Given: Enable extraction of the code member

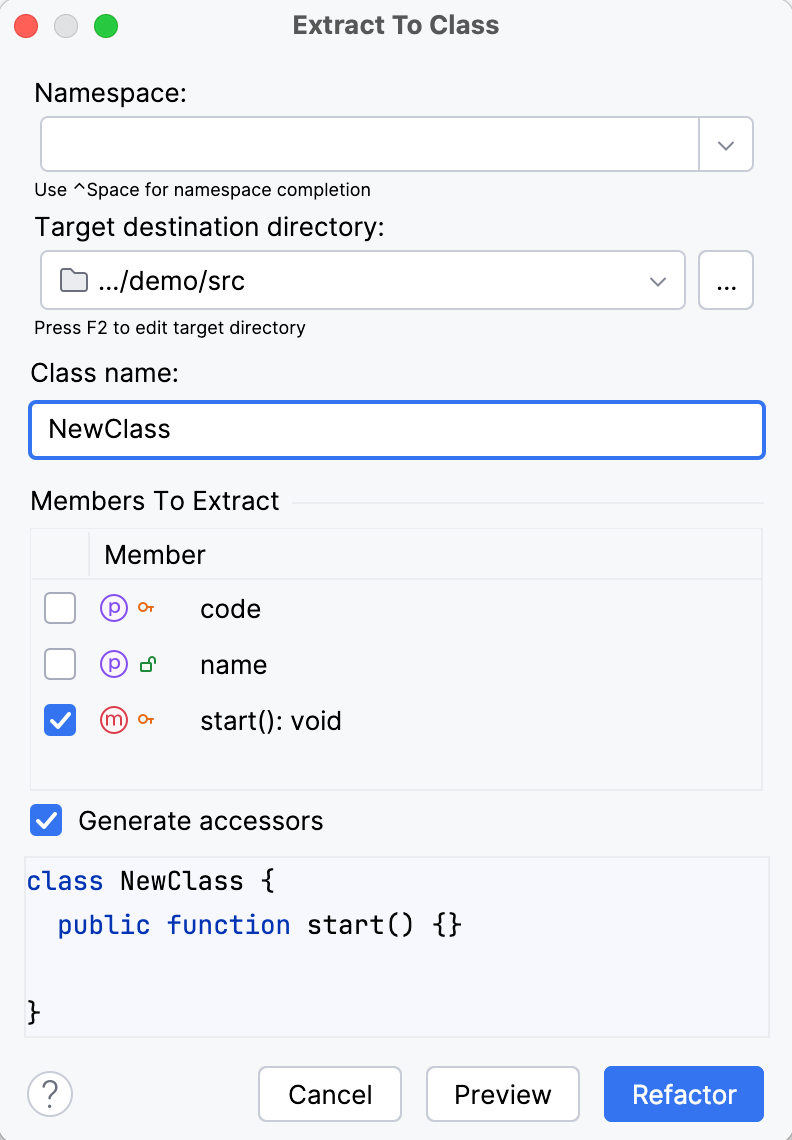Looking at the screenshot, I should point(59,608).
